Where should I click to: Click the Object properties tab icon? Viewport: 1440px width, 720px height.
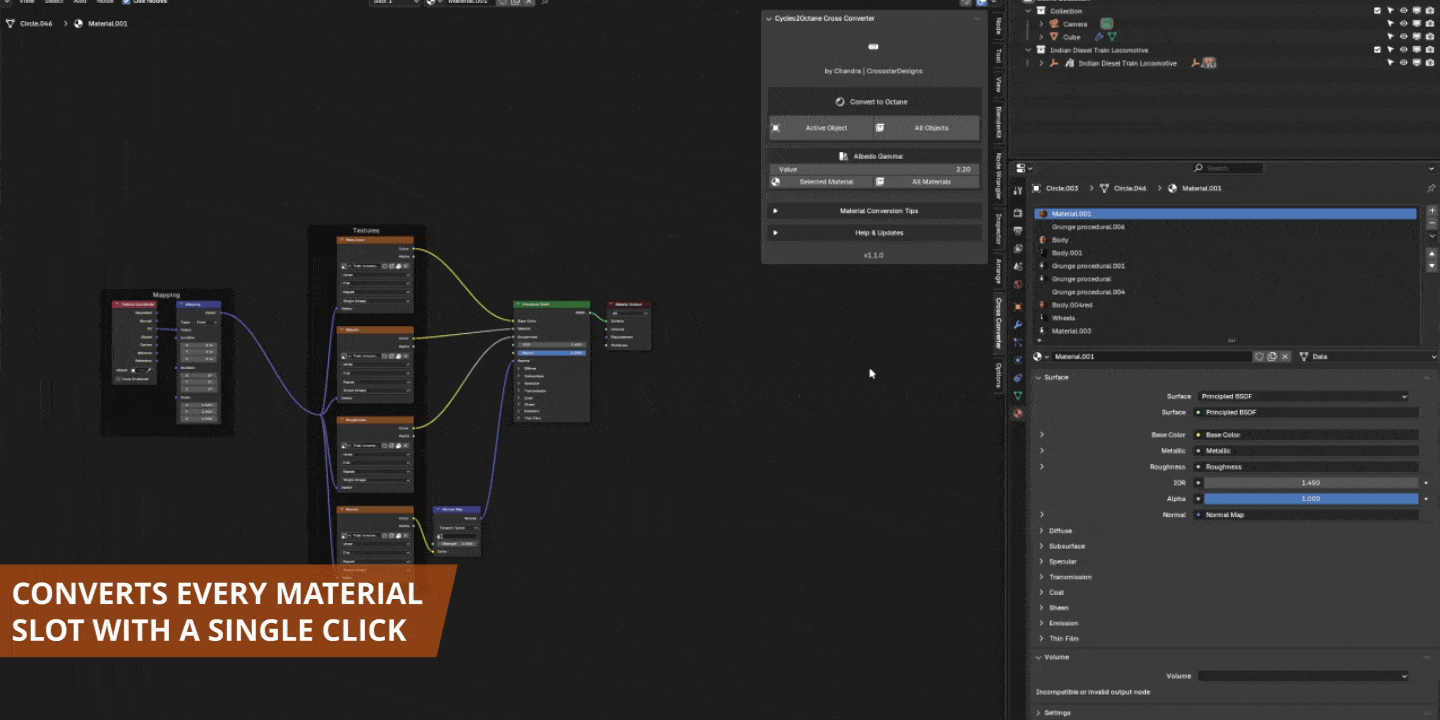coord(1018,306)
